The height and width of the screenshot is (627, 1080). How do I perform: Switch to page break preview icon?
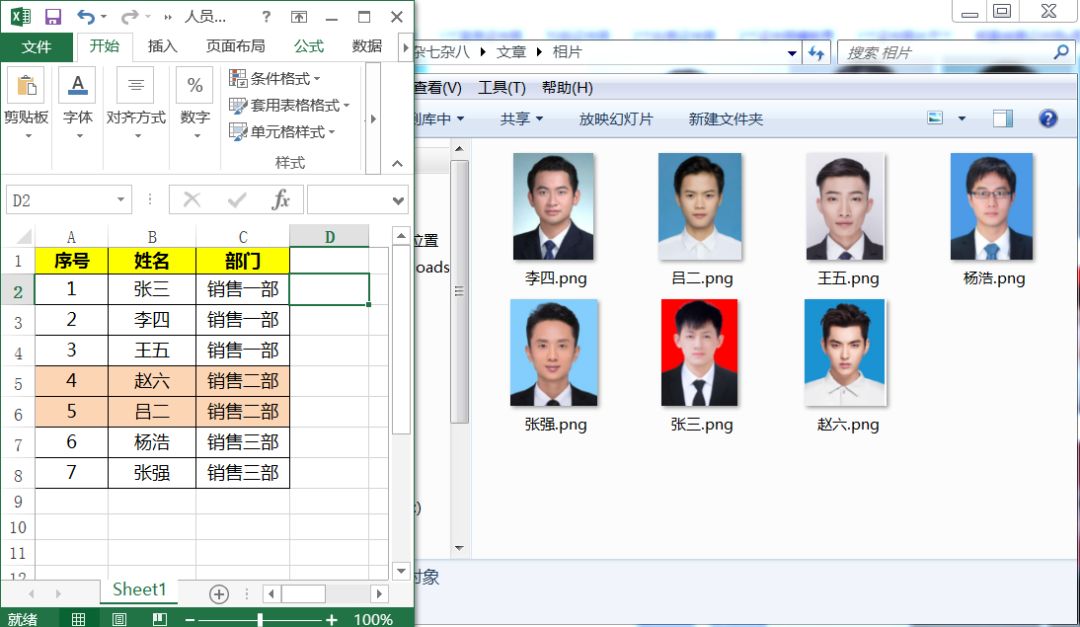coord(160,619)
